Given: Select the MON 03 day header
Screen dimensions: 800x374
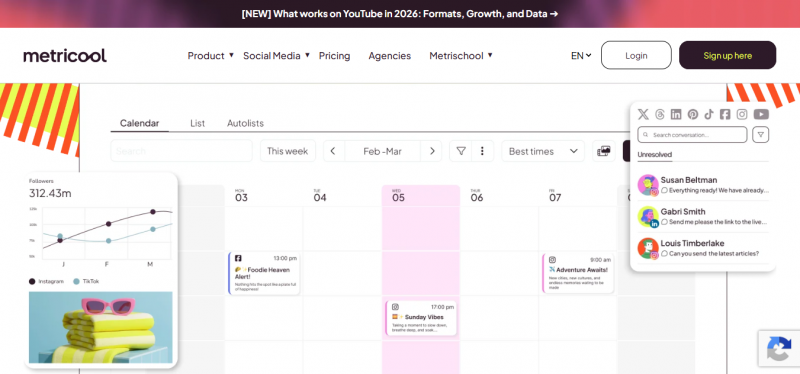Looking at the screenshot, I should 241,195.
